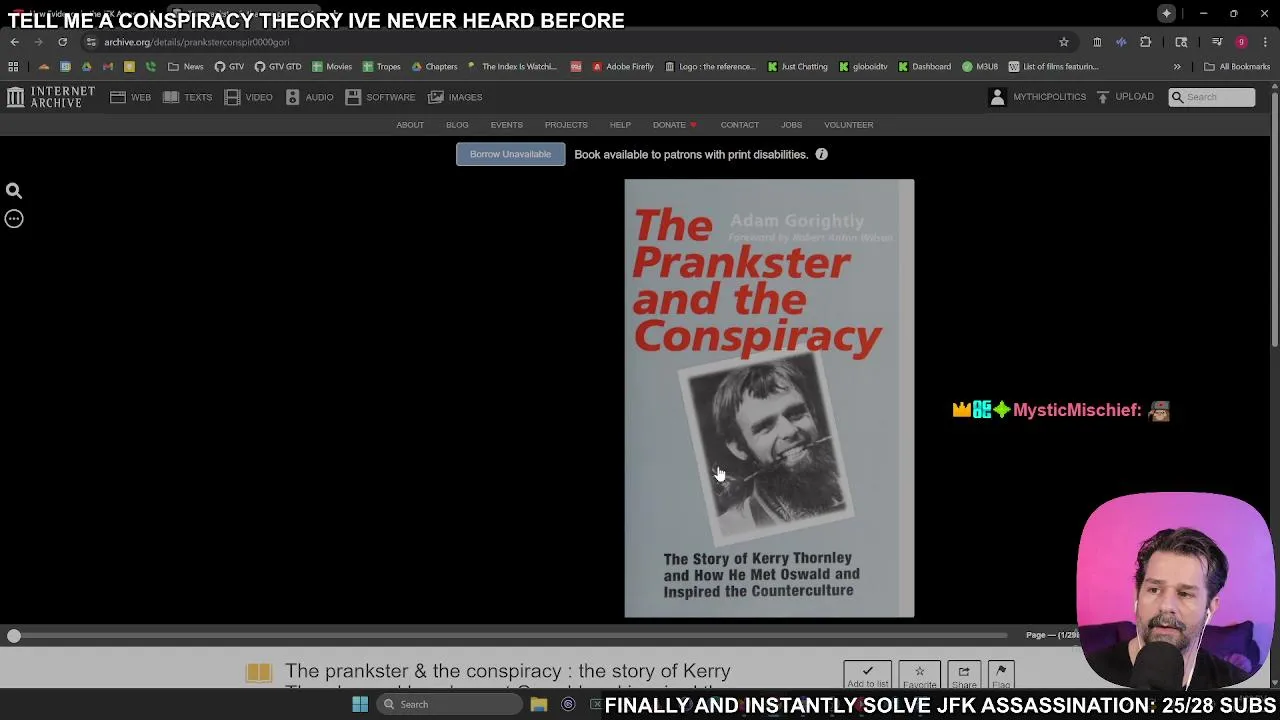
Task: Open File Explorer from the taskbar
Action: pos(539,704)
